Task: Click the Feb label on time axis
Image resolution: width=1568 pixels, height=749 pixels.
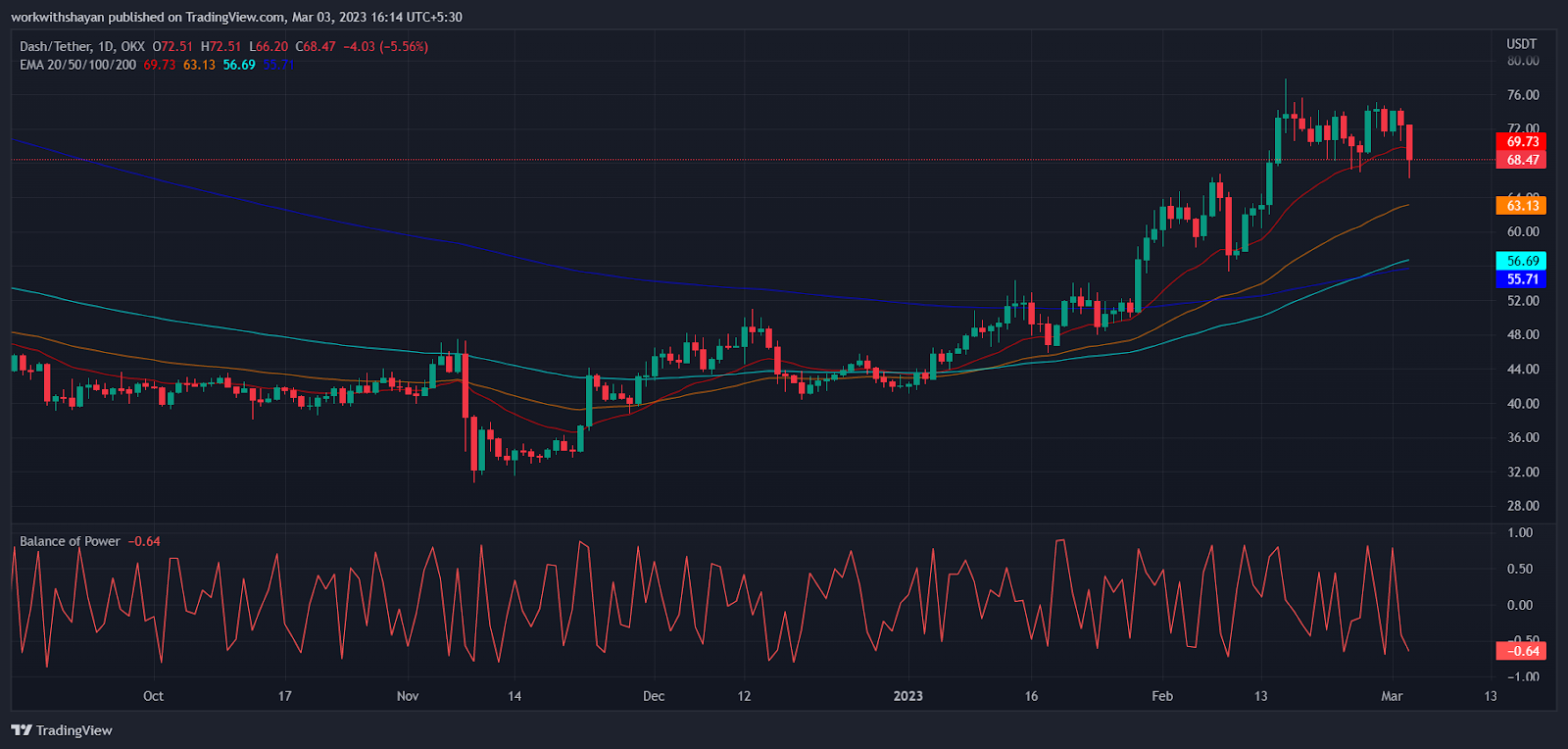Action: pyautogui.click(x=1162, y=696)
